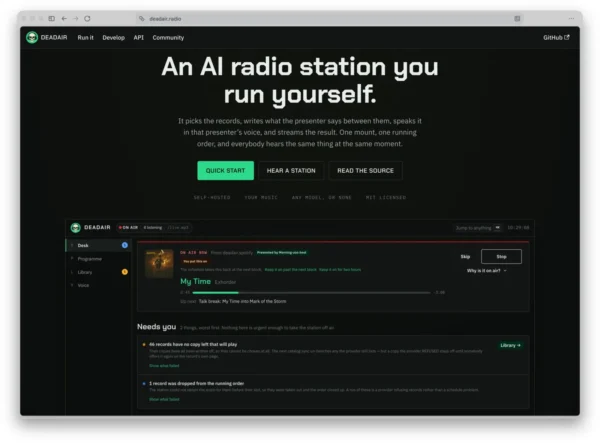Viewport: 600px width, 443px height.
Task: Click the MIT LICENSED tagline text
Action: 386,197
